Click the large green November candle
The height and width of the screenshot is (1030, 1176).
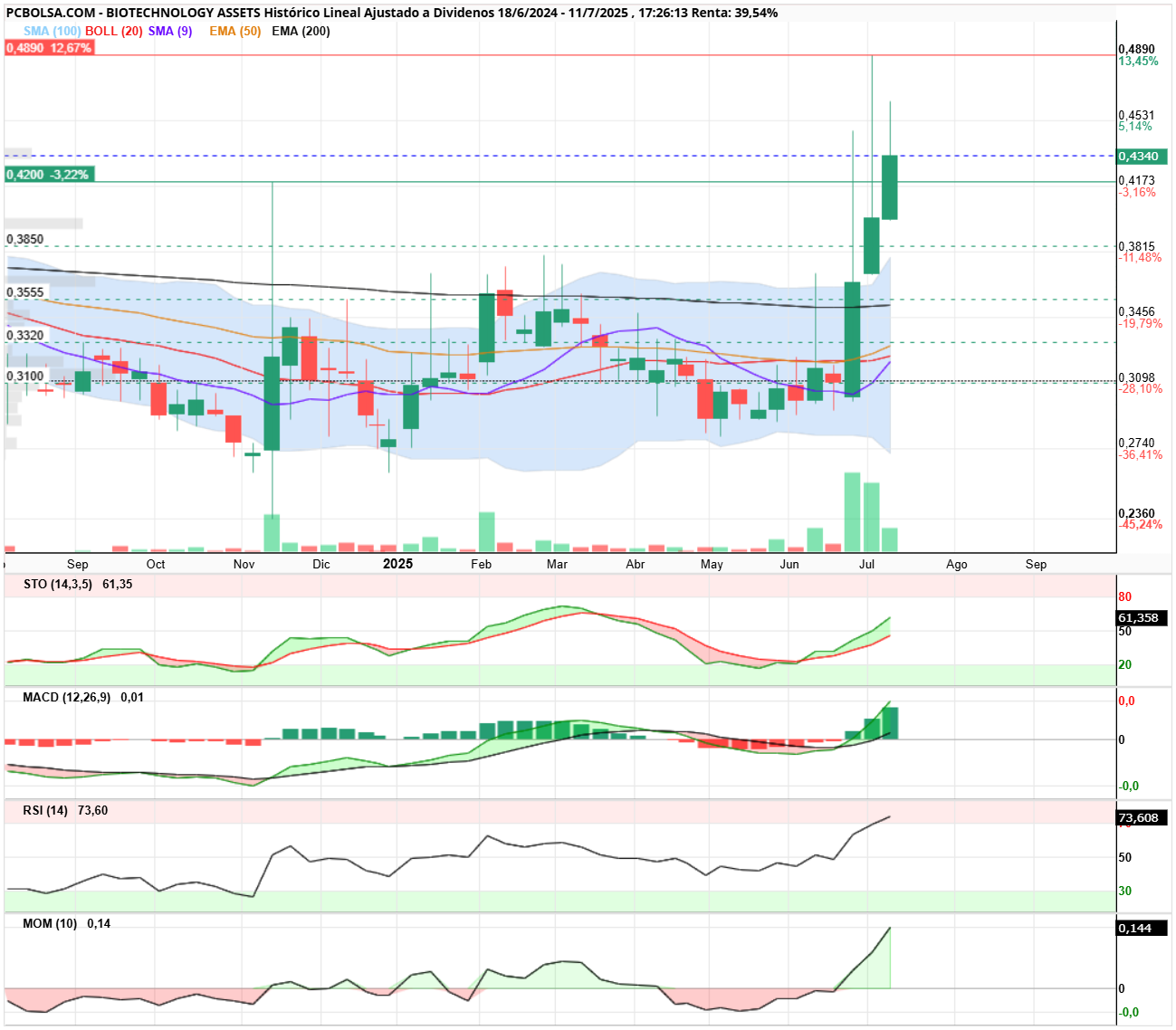click(x=272, y=403)
